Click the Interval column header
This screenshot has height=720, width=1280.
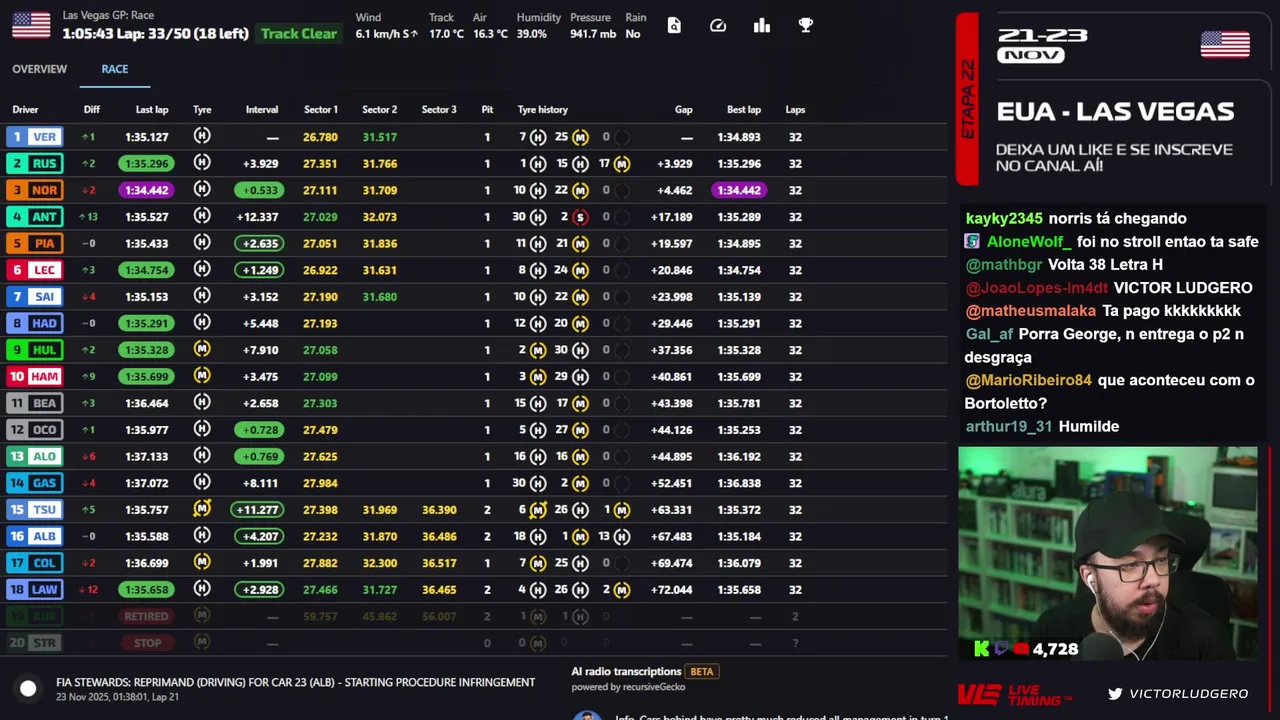tap(262, 110)
